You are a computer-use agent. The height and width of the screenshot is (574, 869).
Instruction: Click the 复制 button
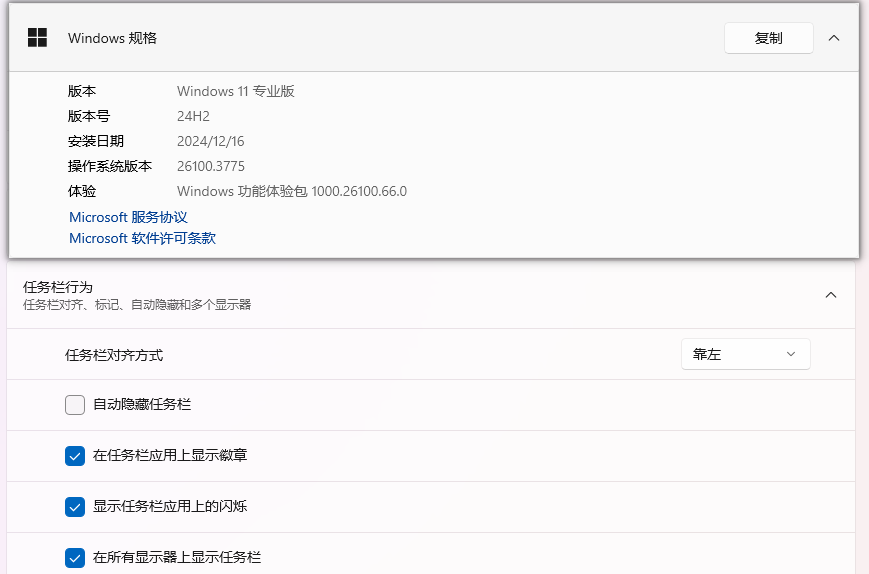click(768, 38)
